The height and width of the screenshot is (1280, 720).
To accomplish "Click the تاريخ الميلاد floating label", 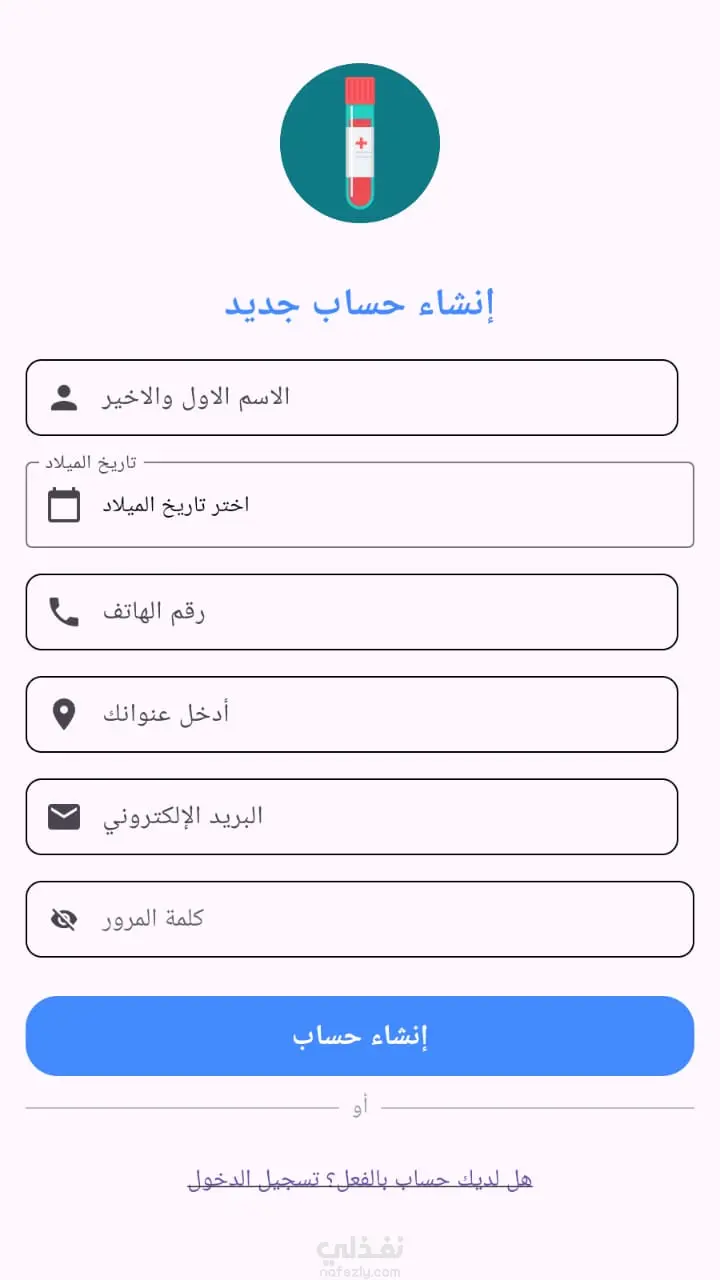I will (90, 462).
